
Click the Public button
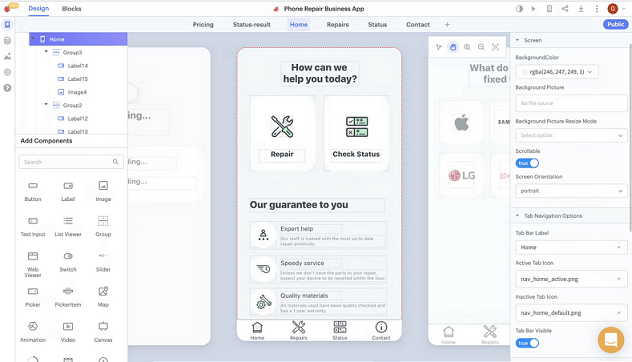(615, 24)
